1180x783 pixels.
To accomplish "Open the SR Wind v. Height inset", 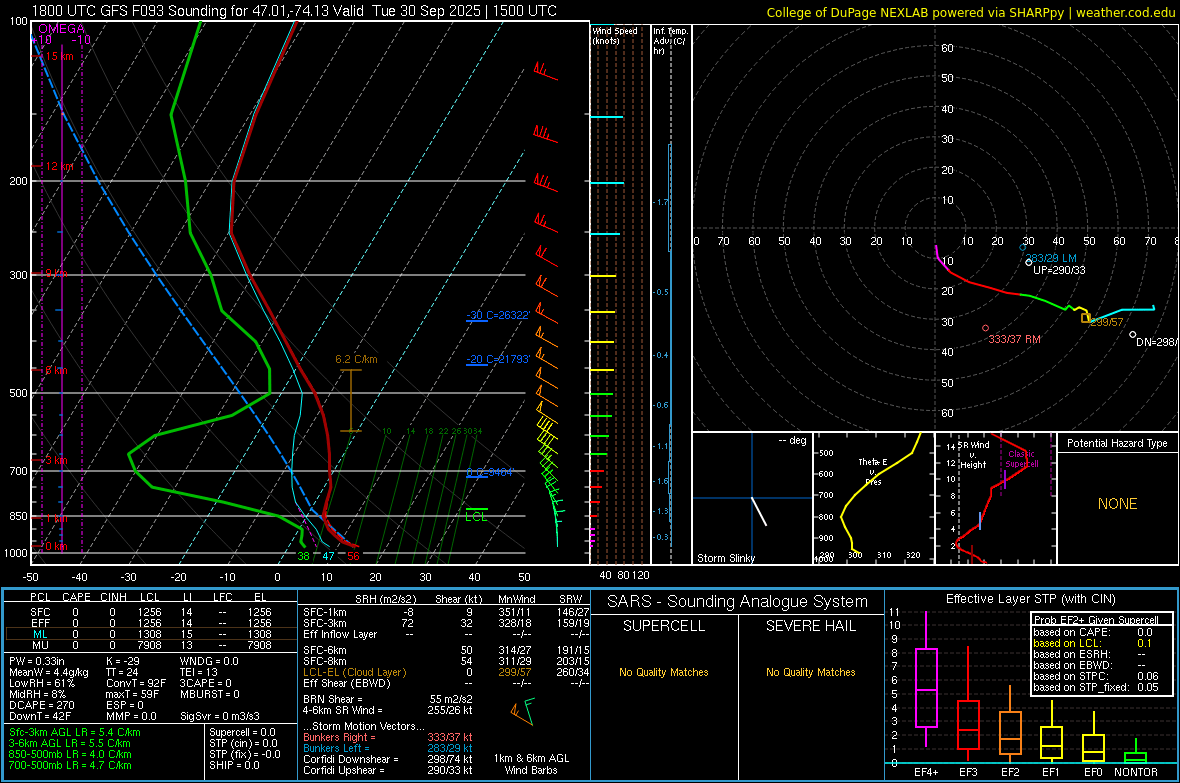I will [x=994, y=498].
